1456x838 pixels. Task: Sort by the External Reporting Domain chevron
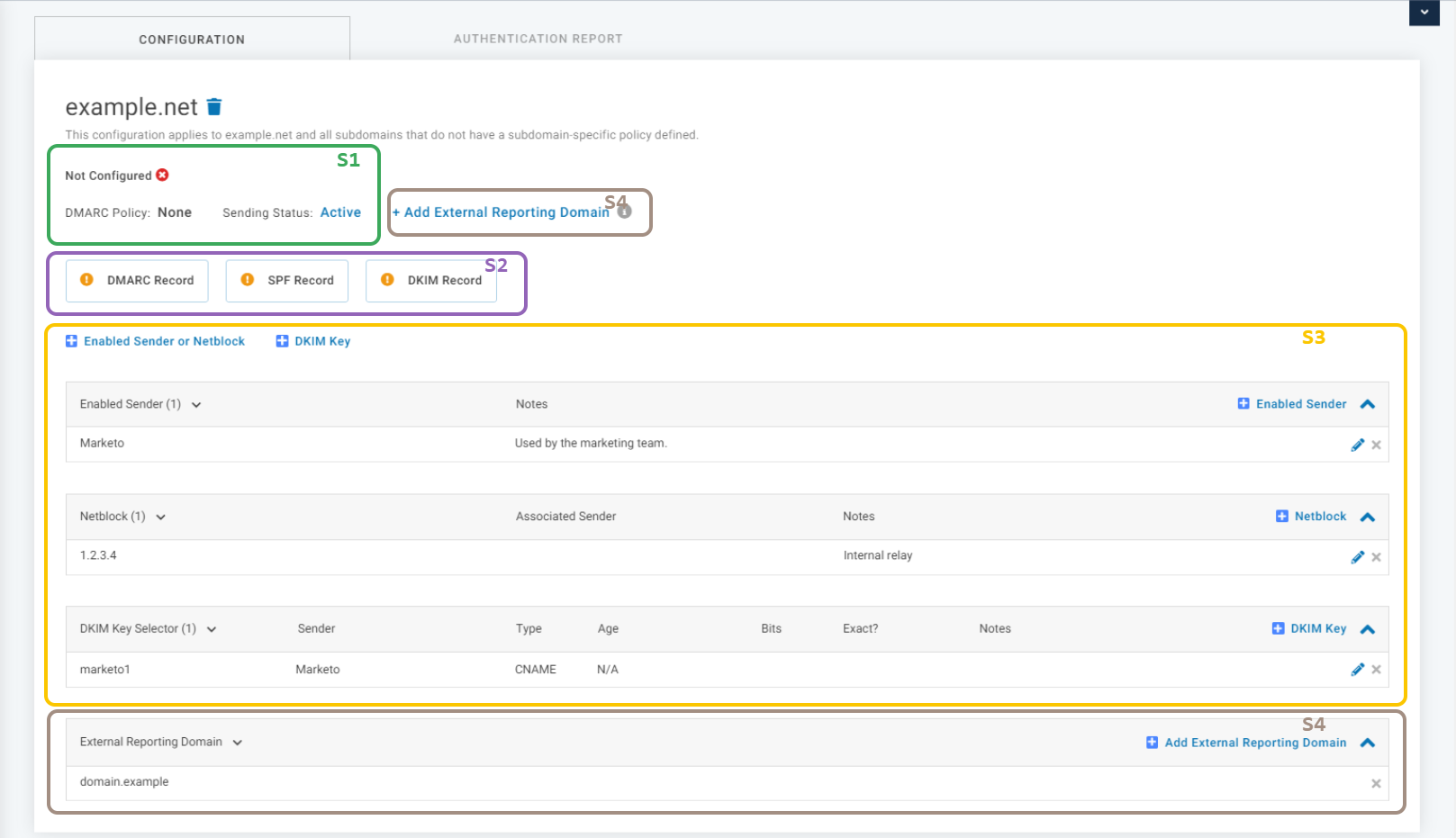[238, 743]
